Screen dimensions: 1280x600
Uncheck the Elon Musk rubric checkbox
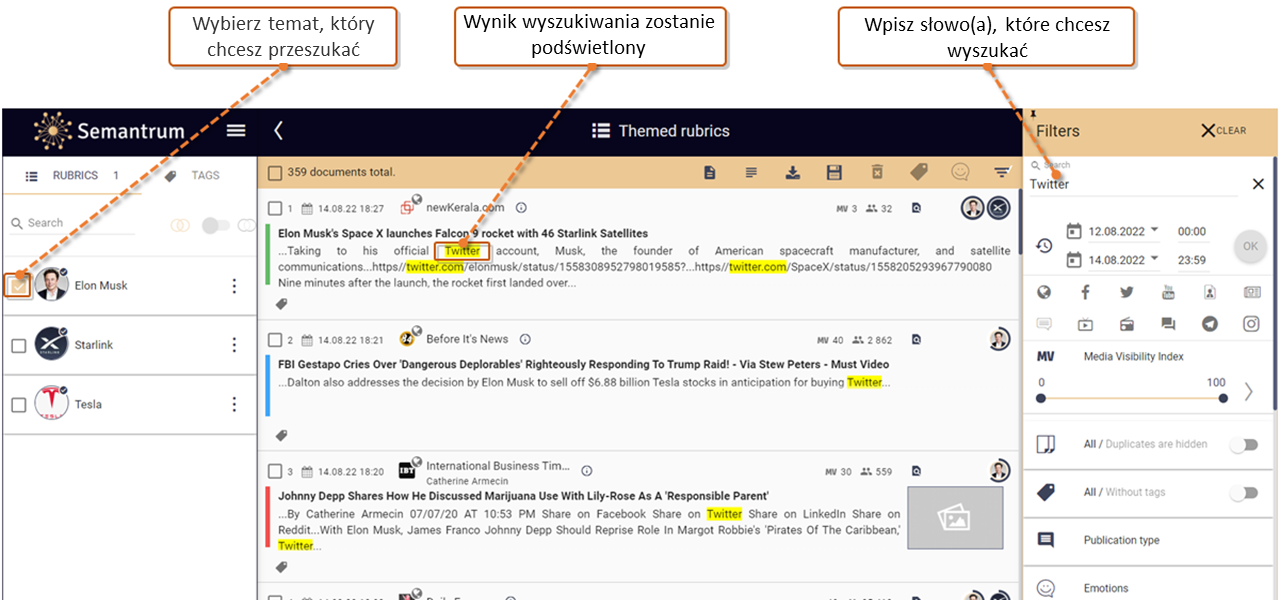pyautogui.click(x=18, y=286)
